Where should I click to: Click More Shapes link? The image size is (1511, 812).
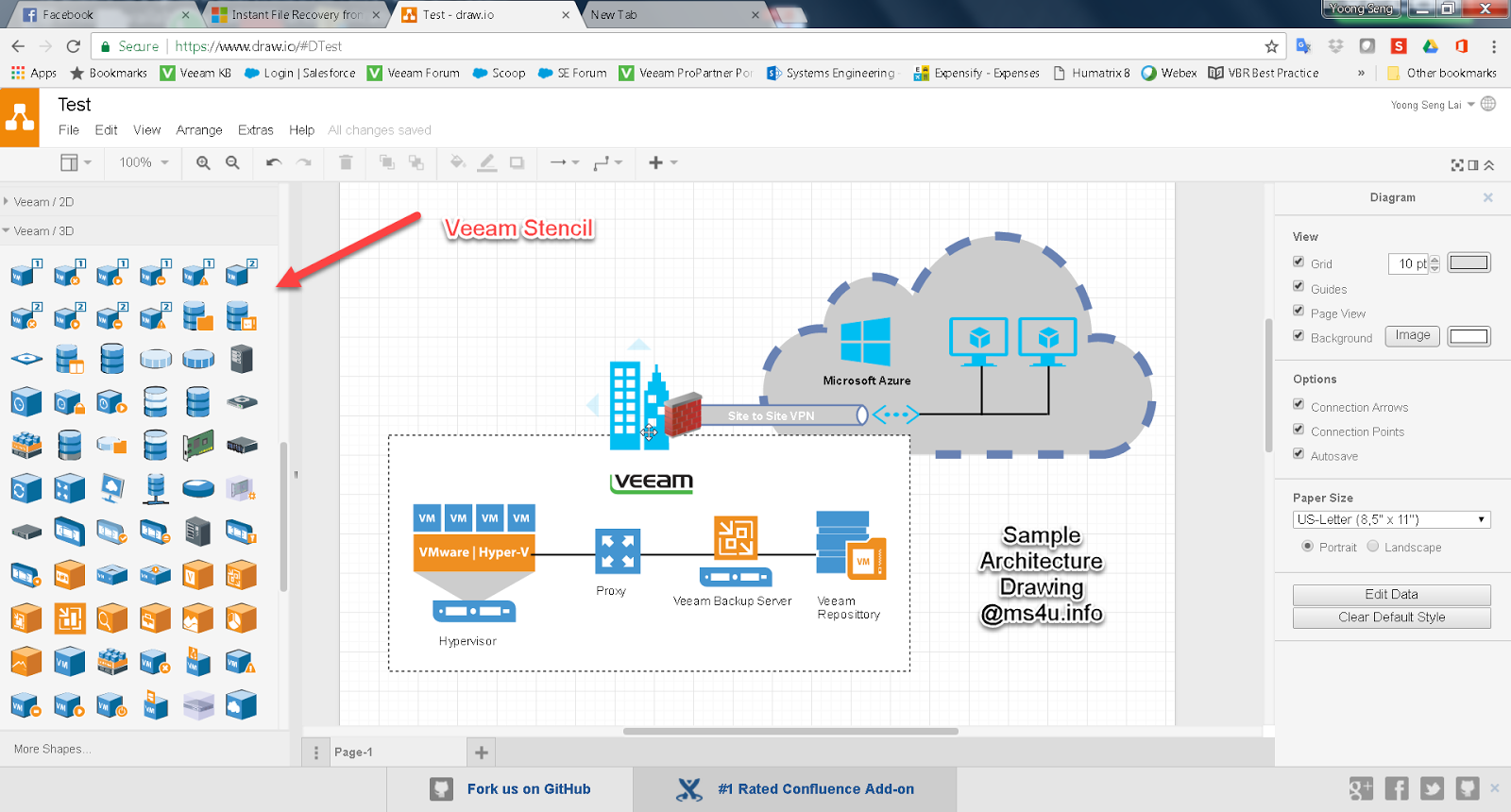pyautogui.click(x=53, y=749)
